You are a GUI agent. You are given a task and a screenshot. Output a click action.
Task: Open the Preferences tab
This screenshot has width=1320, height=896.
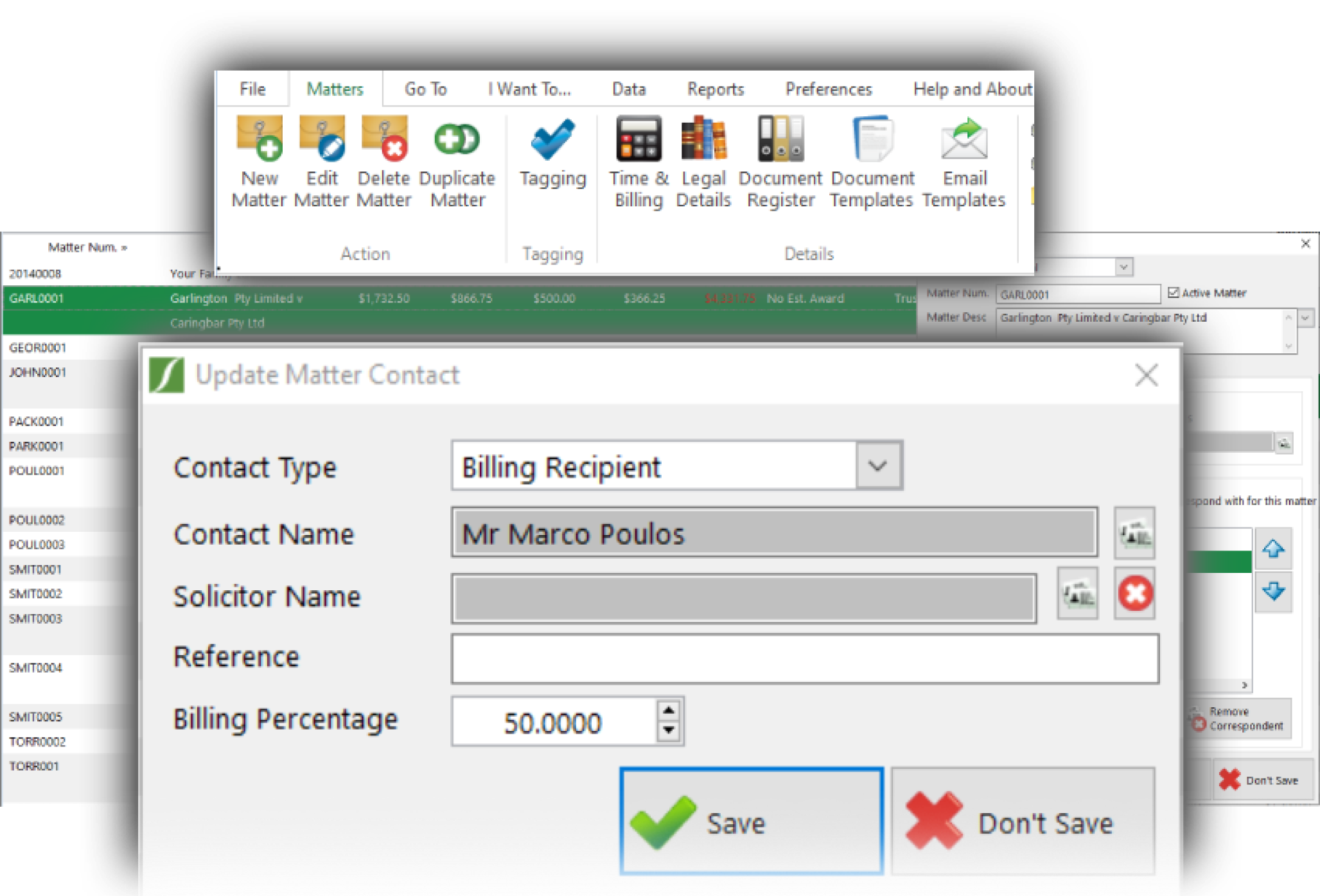click(x=828, y=89)
